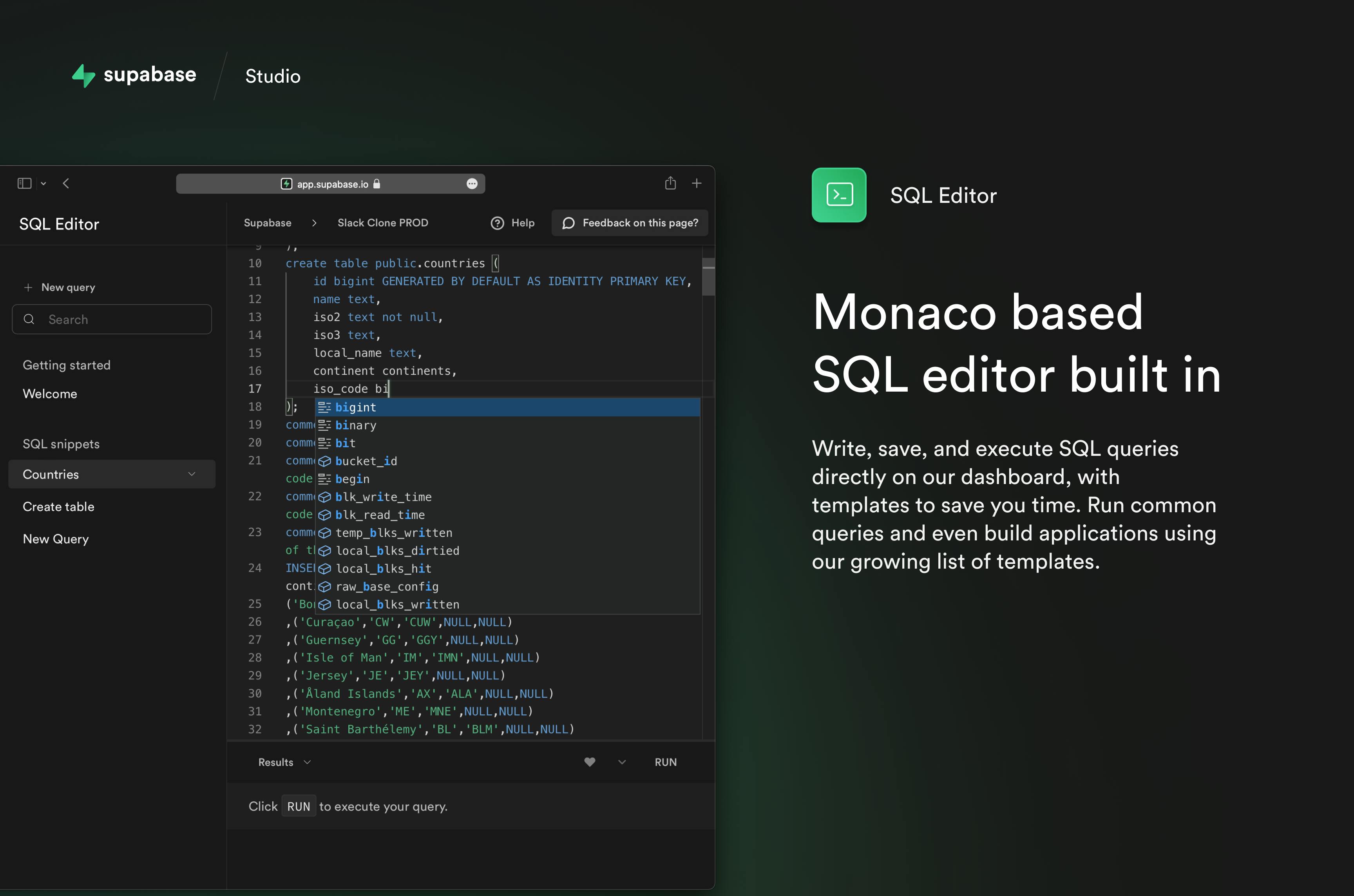Click the Search snippets input field
The height and width of the screenshot is (896, 1354).
[x=112, y=320]
